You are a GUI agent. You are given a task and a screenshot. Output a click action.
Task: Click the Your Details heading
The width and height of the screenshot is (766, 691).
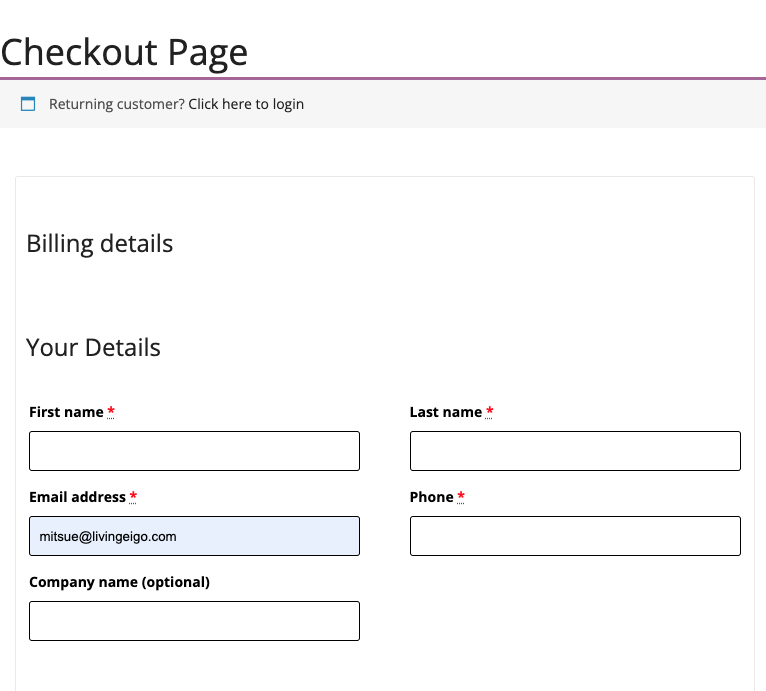tap(93, 347)
